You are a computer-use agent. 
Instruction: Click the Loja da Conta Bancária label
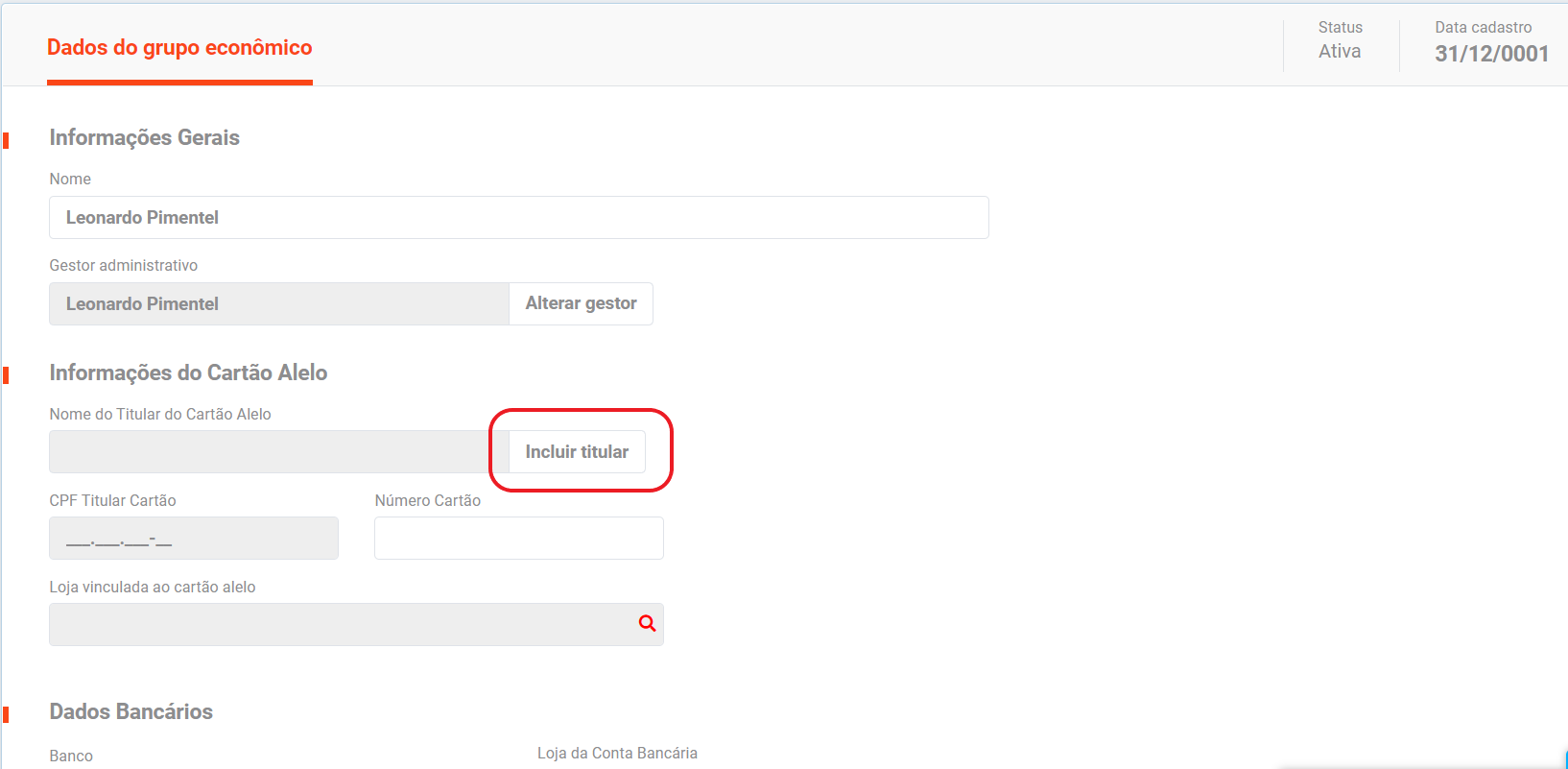617,754
